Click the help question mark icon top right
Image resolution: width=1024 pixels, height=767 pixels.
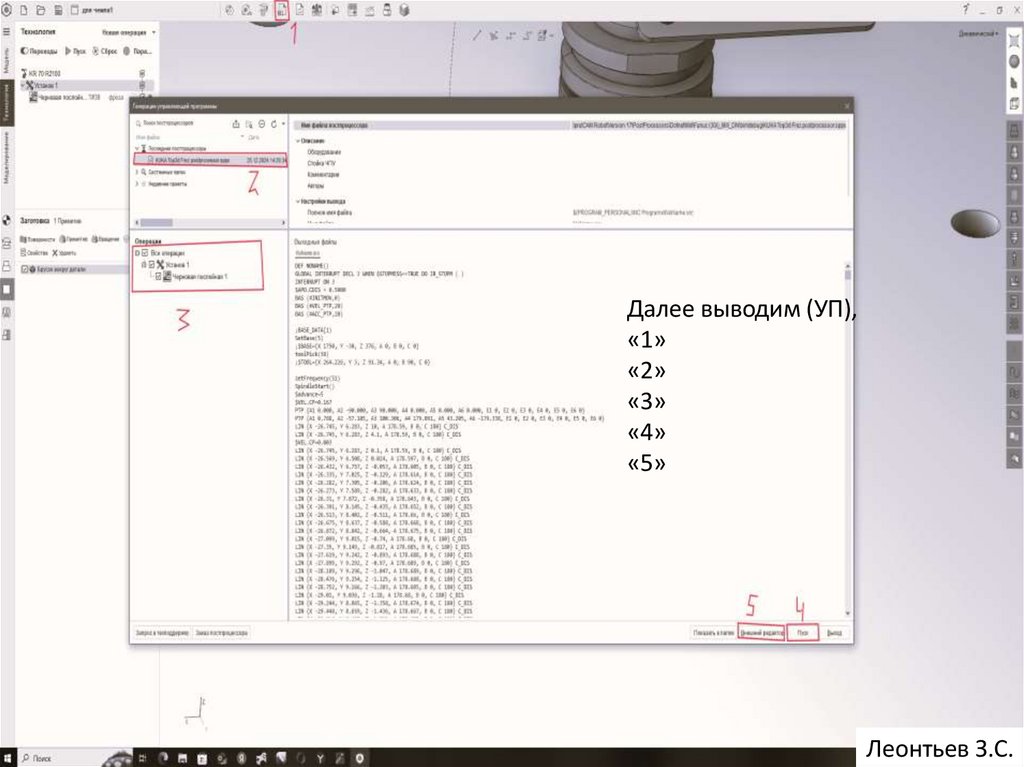point(966,9)
